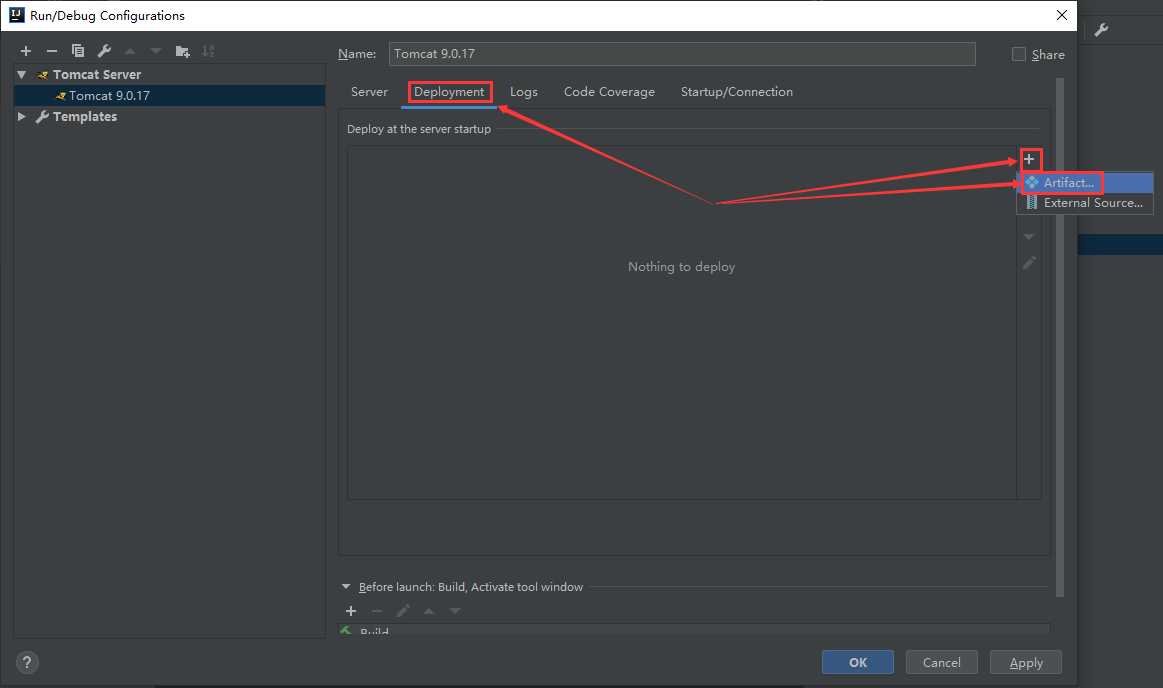This screenshot has width=1163, height=688.
Task: Move before launch task down
Action: pyautogui.click(x=455, y=611)
